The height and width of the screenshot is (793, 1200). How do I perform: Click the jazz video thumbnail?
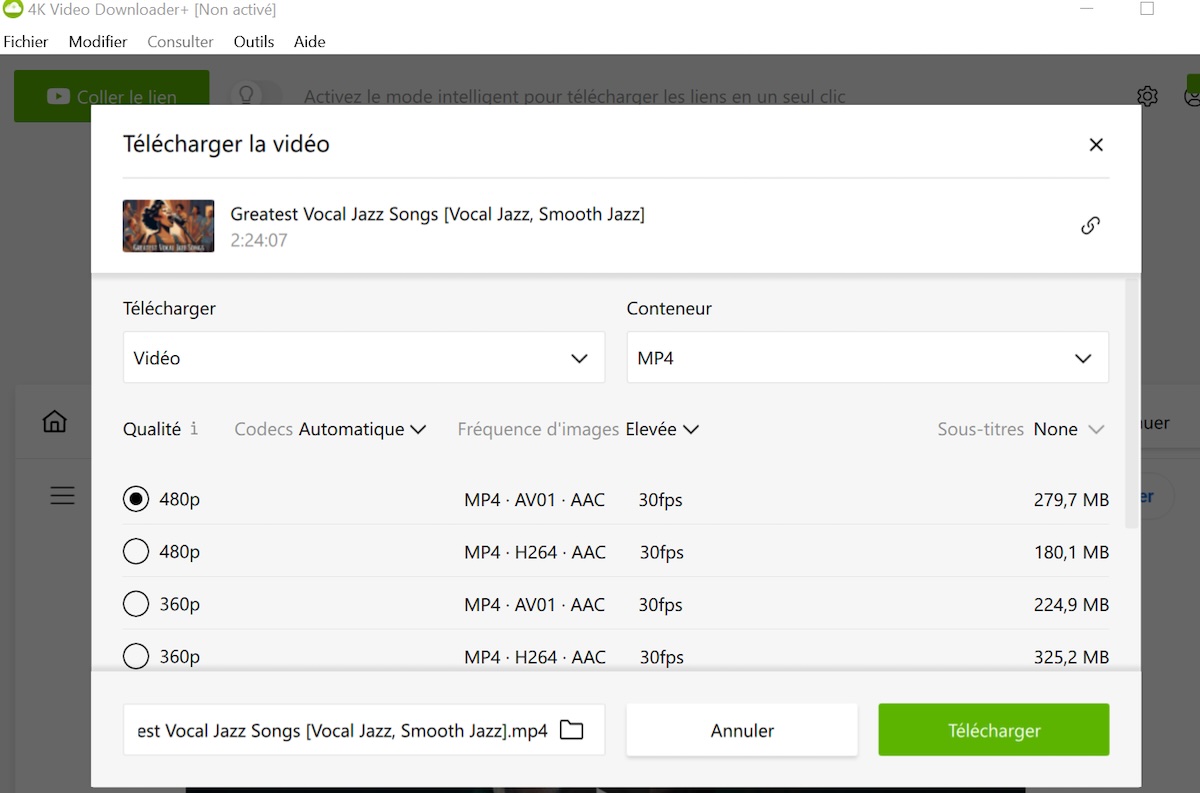(168, 225)
